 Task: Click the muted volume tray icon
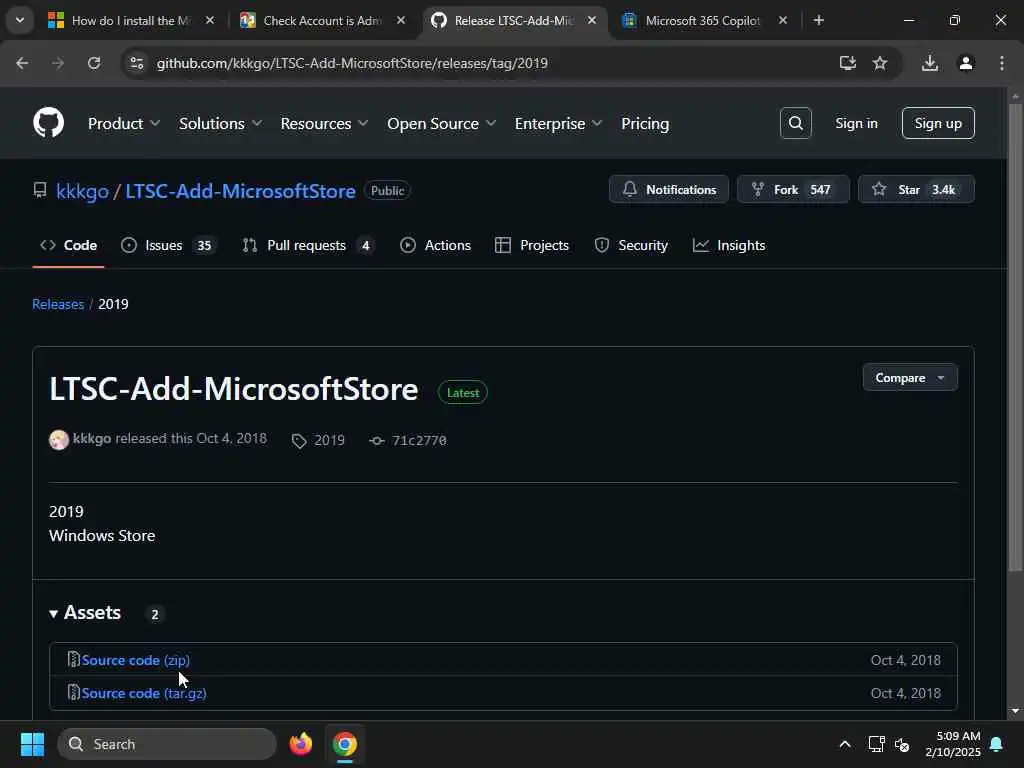click(x=902, y=744)
